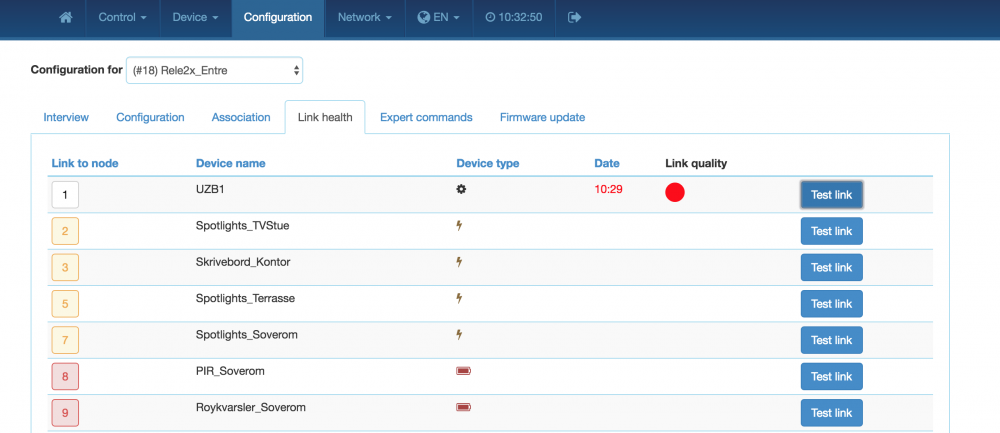The width and height of the screenshot is (1000, 433).
Task: Click the Home icon in navbar
Action: 66,17
